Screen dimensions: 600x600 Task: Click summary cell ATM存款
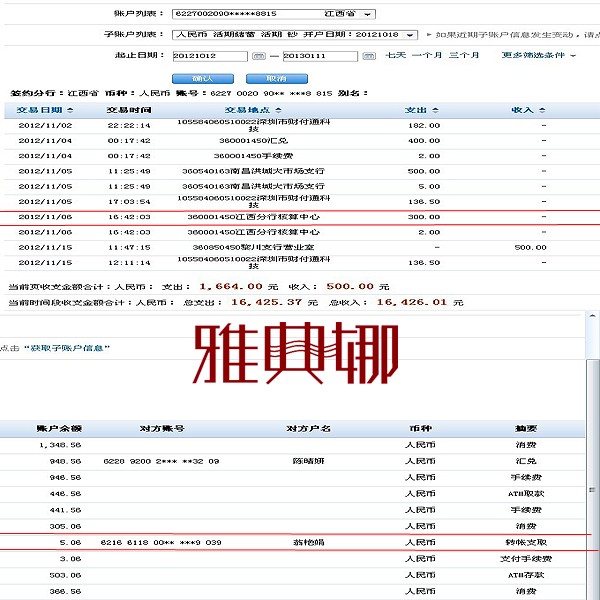[526, 575]
